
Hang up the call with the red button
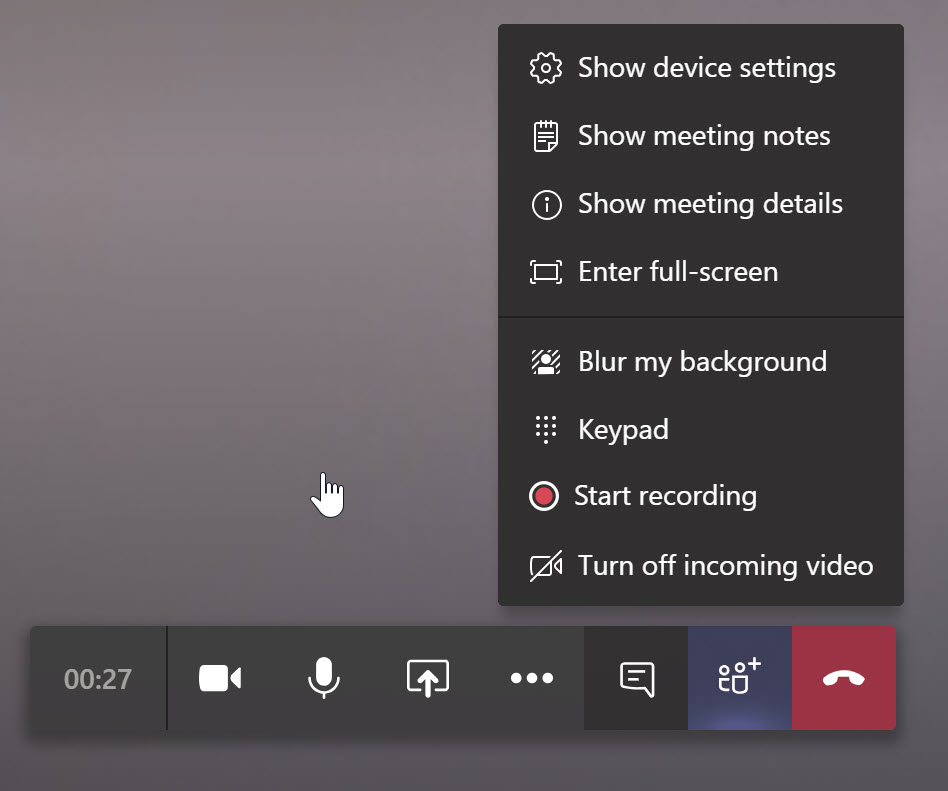843,678
